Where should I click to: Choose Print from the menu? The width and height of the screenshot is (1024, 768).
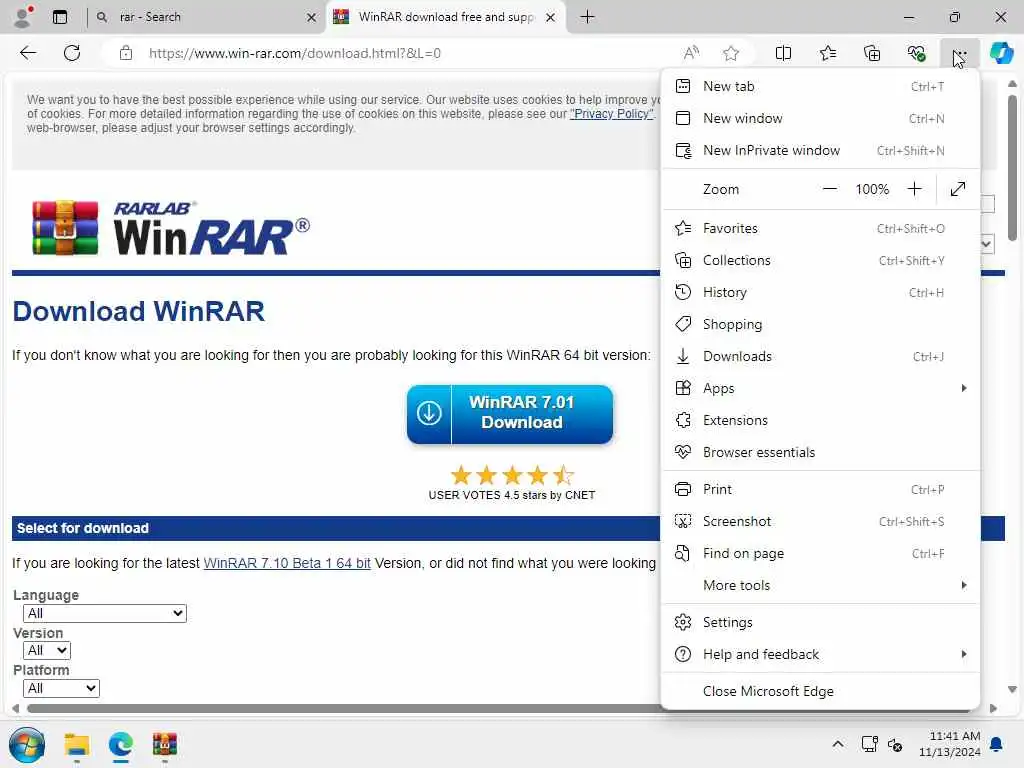click(x=820, y=490)
